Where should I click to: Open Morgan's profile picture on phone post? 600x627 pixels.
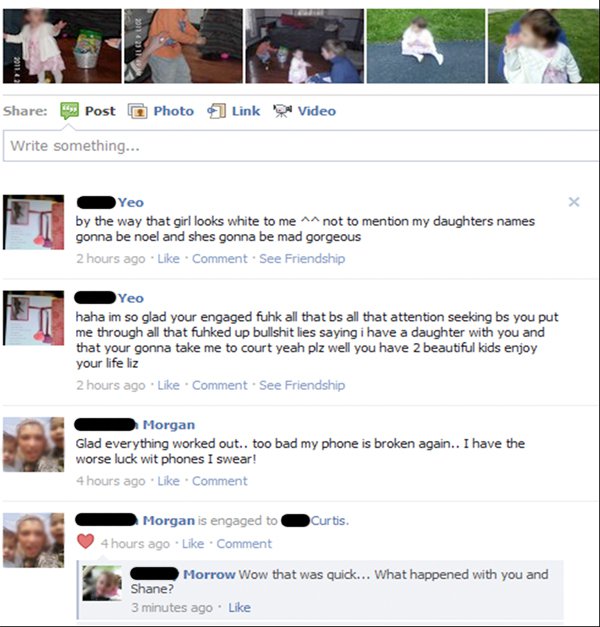coord(34,444)
